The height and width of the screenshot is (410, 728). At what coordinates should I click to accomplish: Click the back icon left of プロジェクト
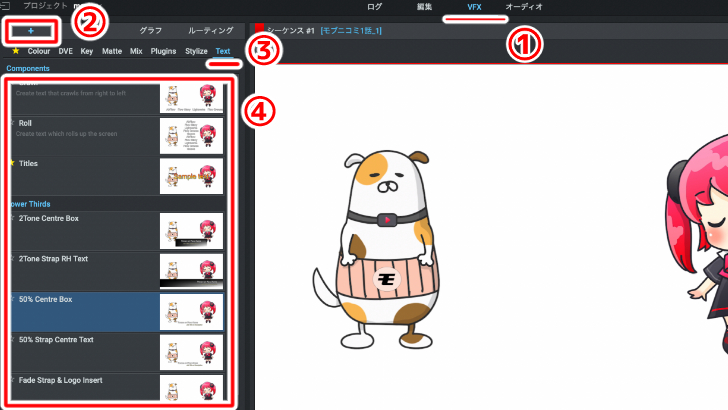[6, 6]
